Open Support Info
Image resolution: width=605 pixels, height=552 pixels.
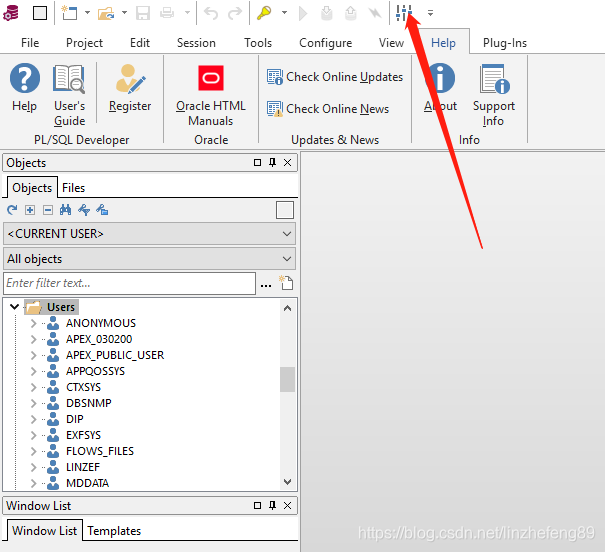tap(494, 95)
